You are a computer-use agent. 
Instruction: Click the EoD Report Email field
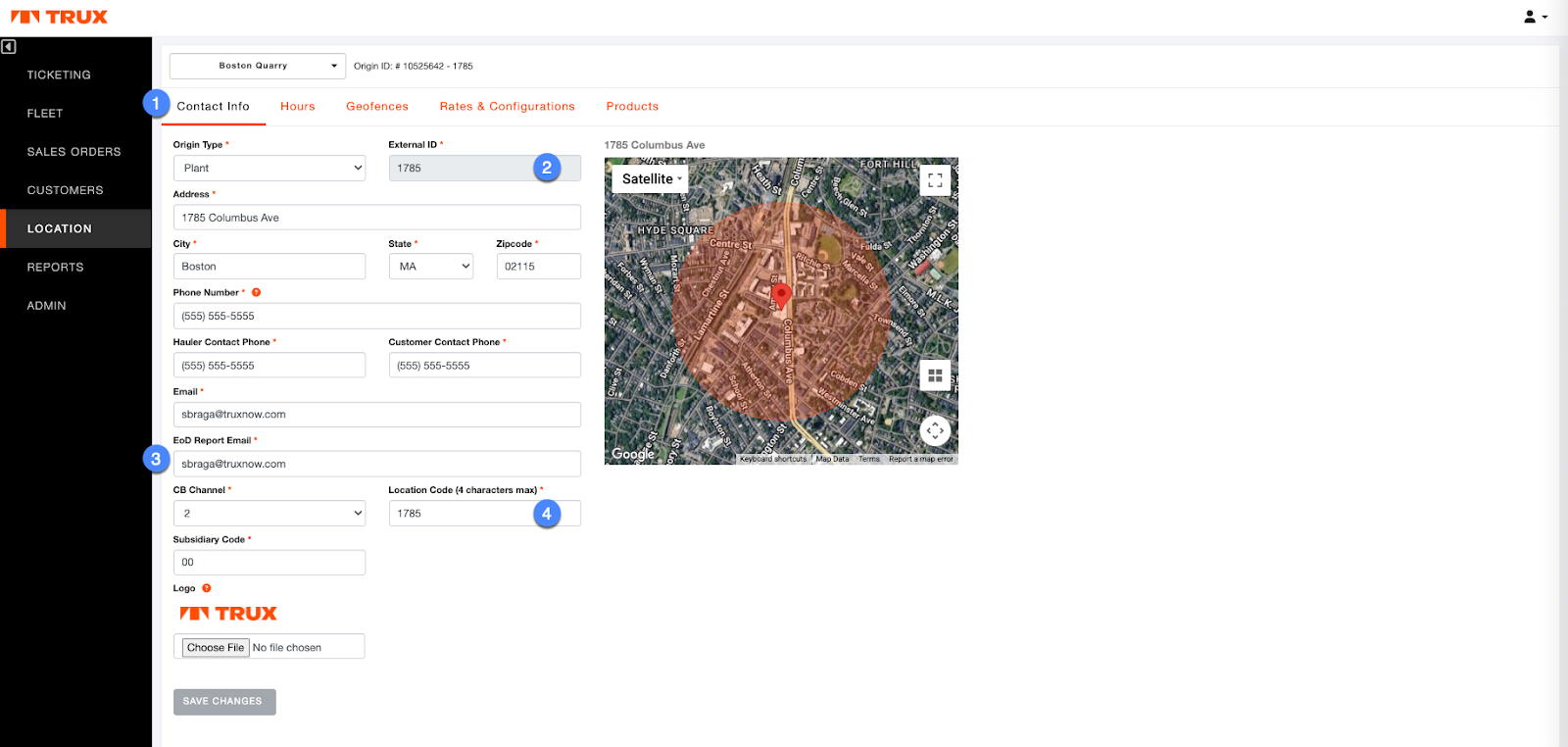tap(376, 465)
